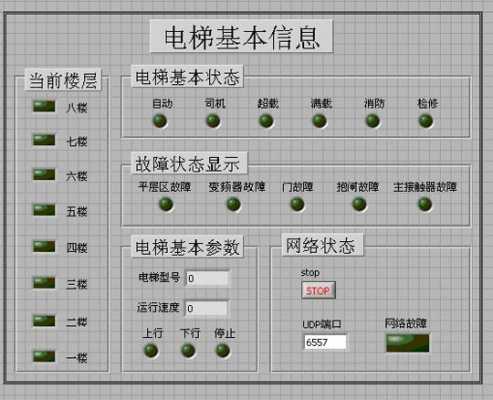
Task: Click the 下行 direction LED
Action: [x=188, y=350]
